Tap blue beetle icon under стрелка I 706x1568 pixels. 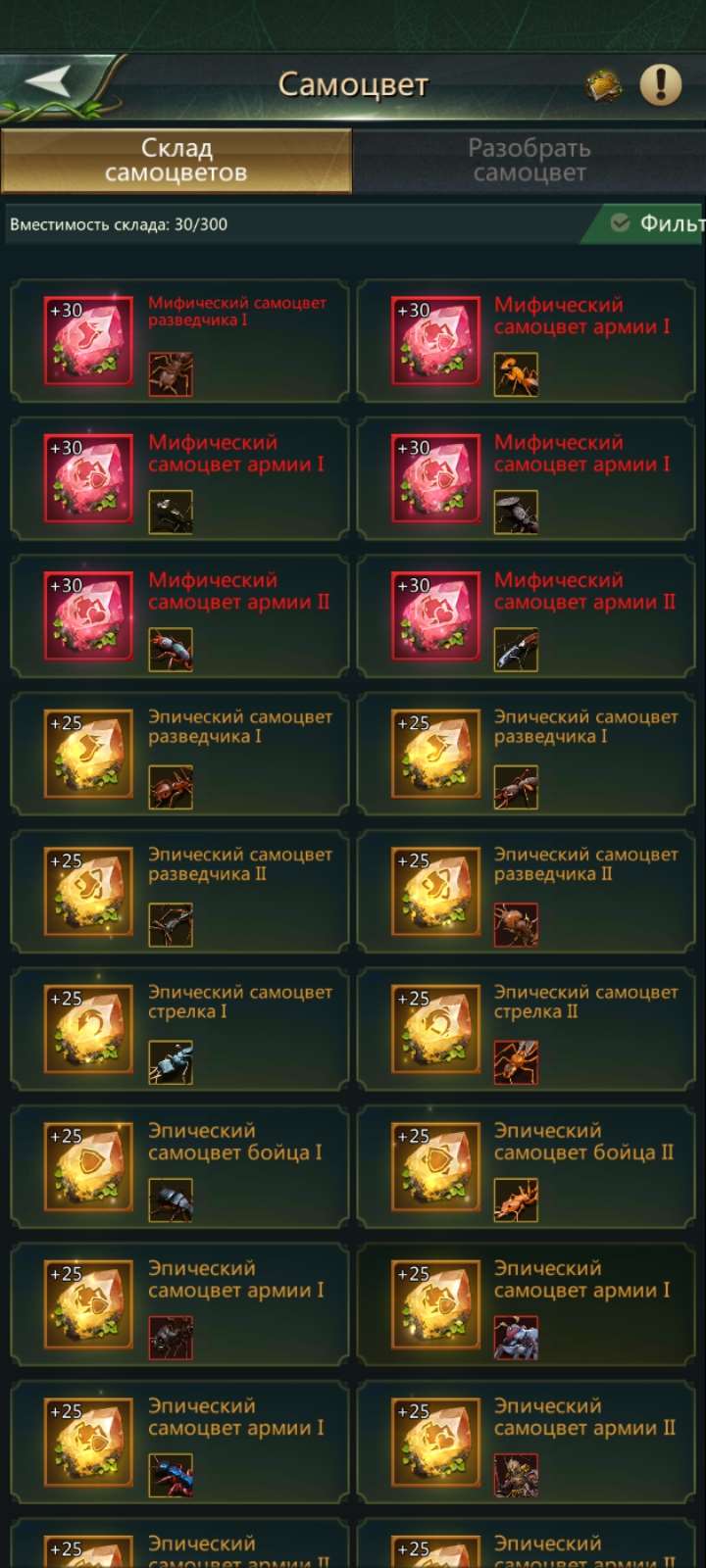[171, 1062]
